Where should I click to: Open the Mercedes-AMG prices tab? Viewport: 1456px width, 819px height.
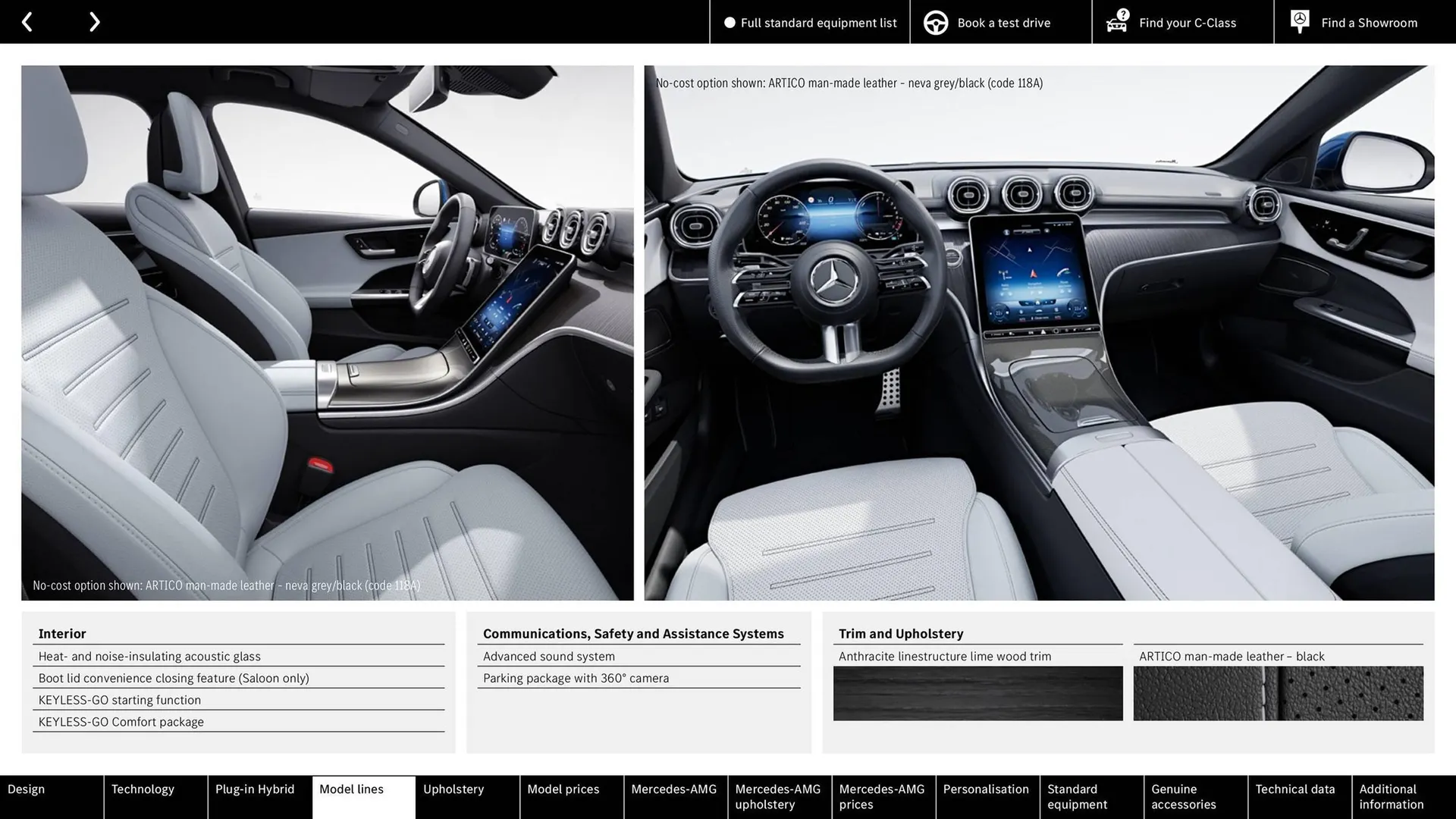[882, 796]
